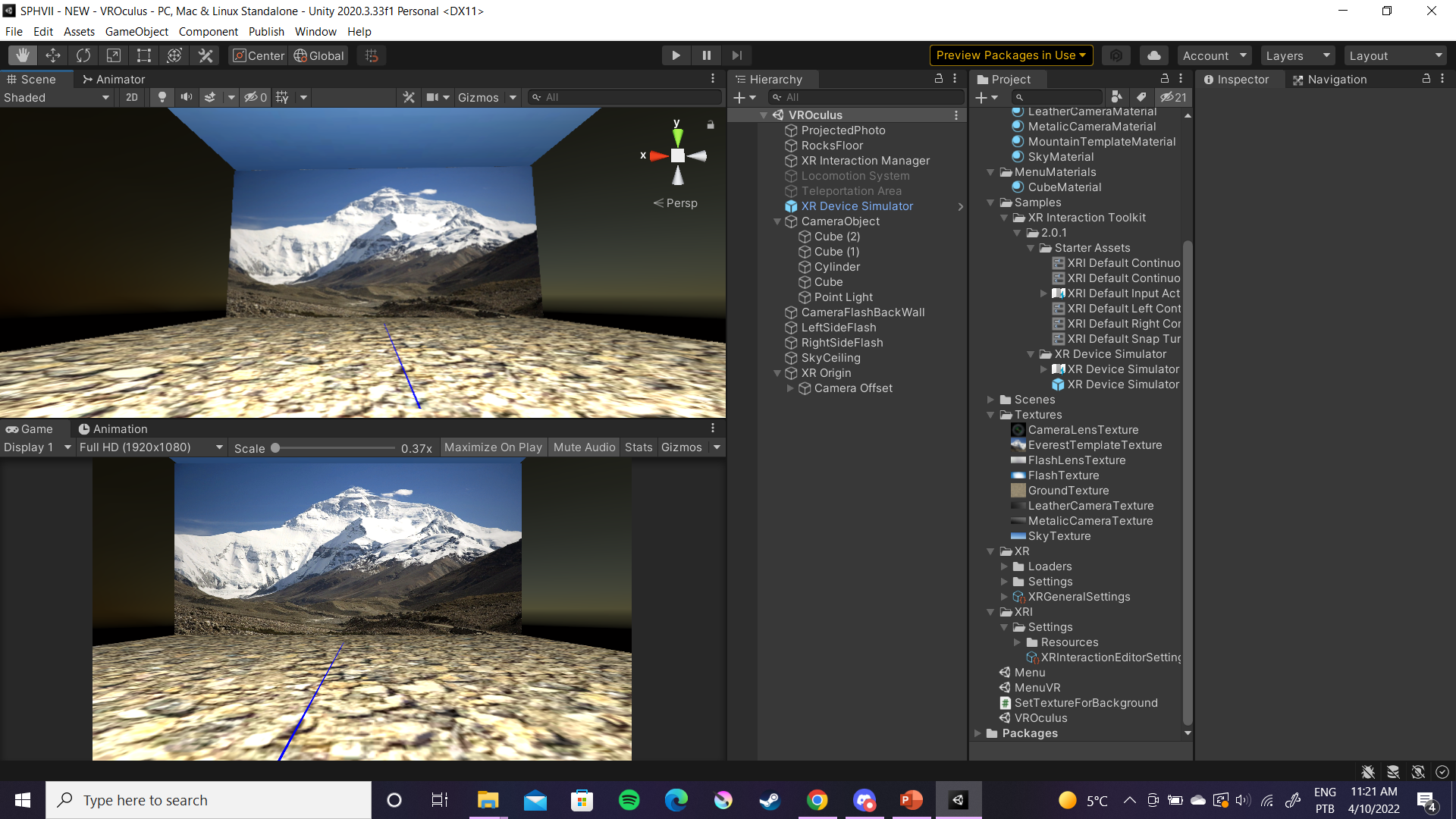Open the GameObject menu

point(136,32)
